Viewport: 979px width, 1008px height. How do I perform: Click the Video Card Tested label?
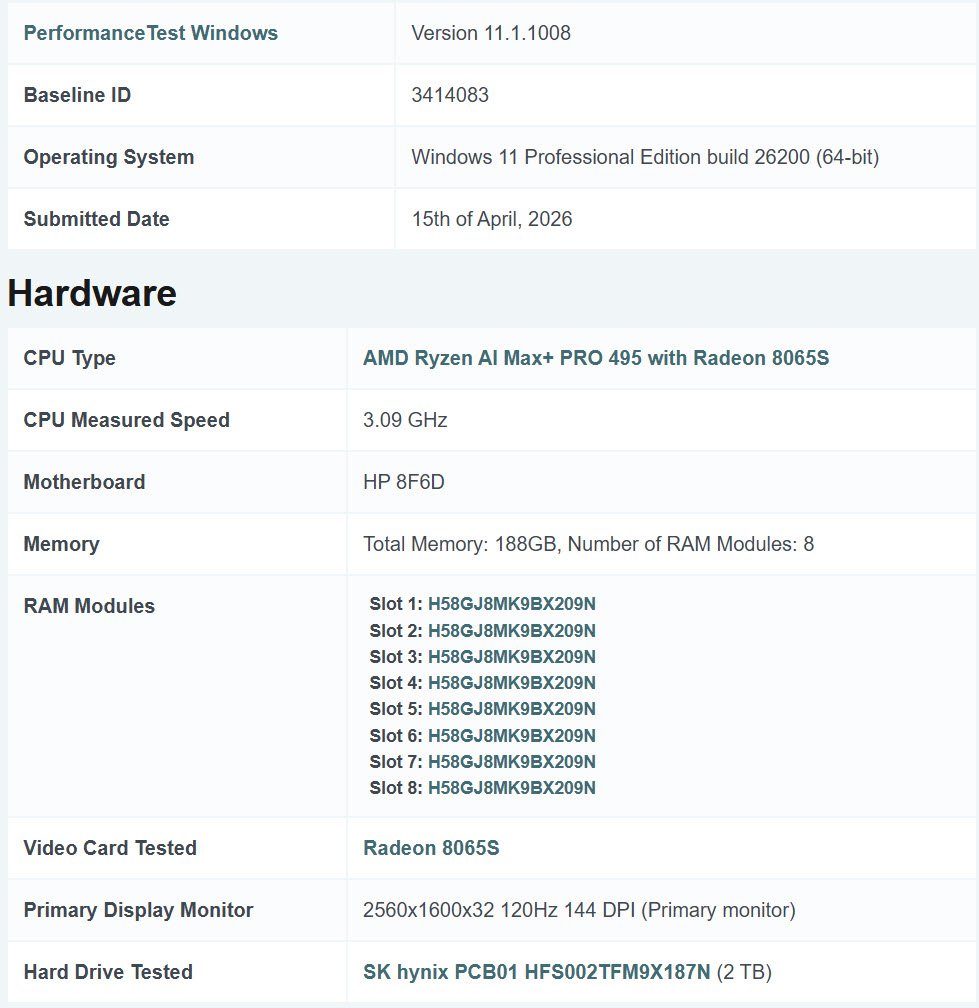(110, 847)
